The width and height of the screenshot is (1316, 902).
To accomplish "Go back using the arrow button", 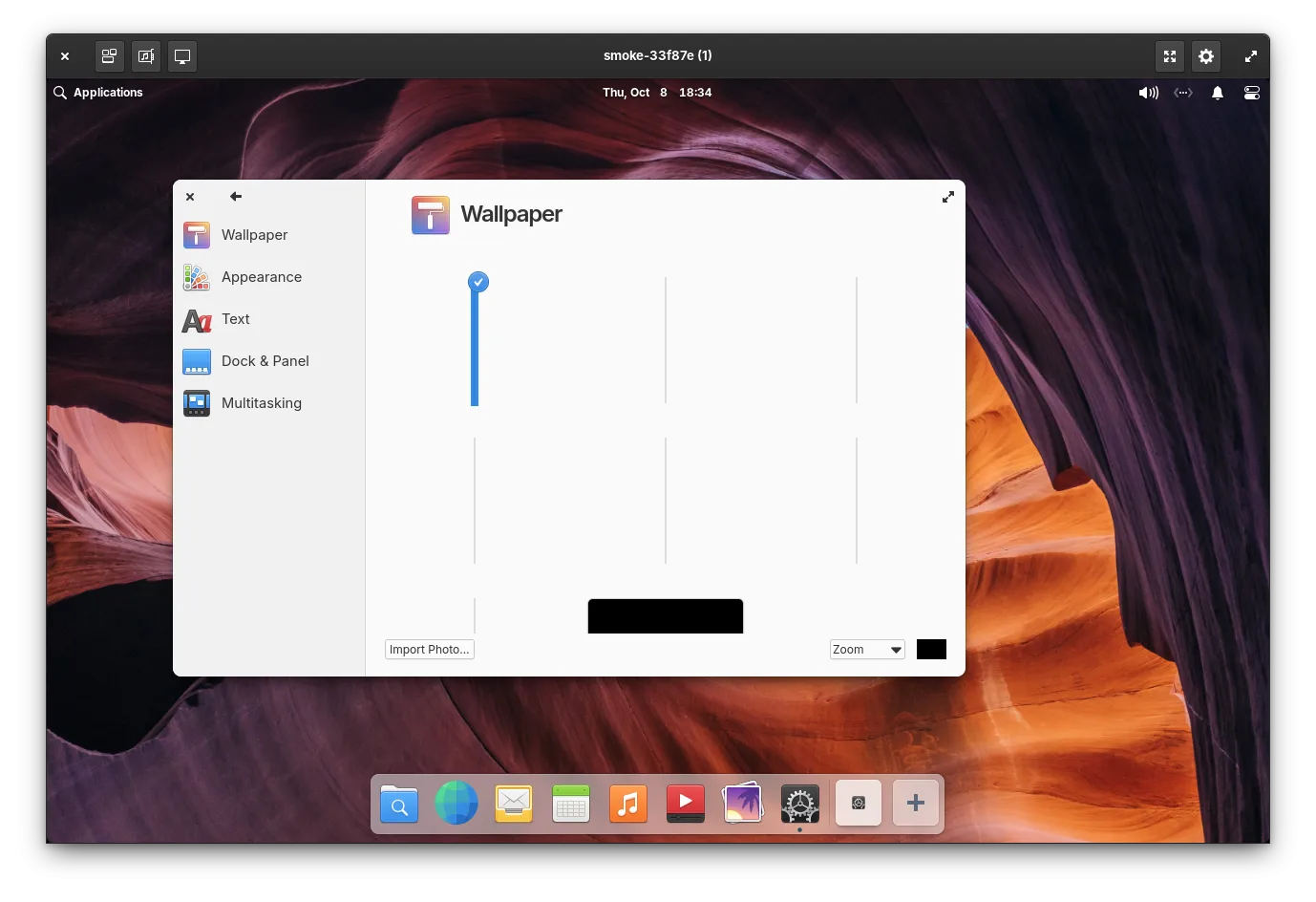I will coord(236,197).
